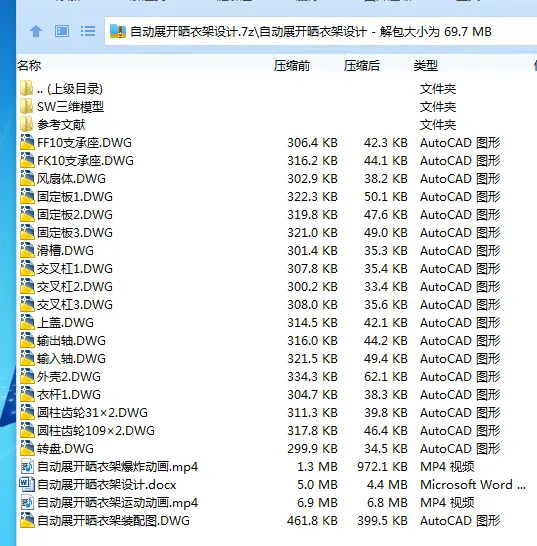This screenshot has width=537, height=546.
Task: Click DWG icon of 风扇体.DWG
Action: [x=27, y=178]
